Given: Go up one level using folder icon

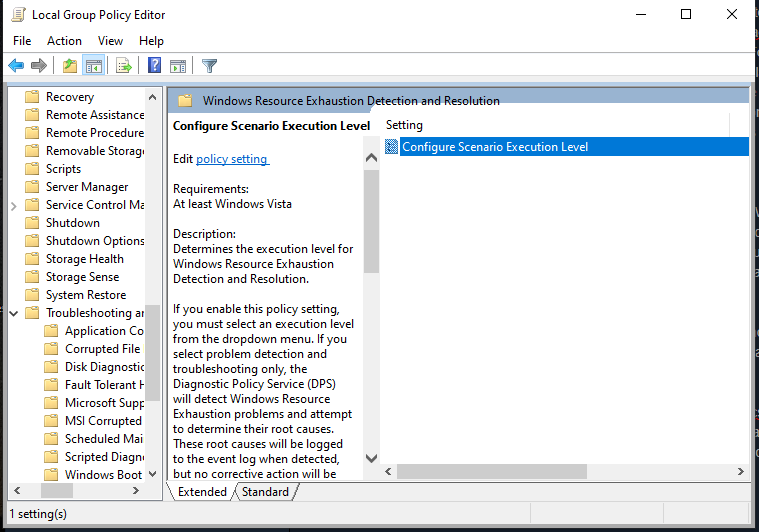Looking at the screenshot, I should tap(69, 66).
